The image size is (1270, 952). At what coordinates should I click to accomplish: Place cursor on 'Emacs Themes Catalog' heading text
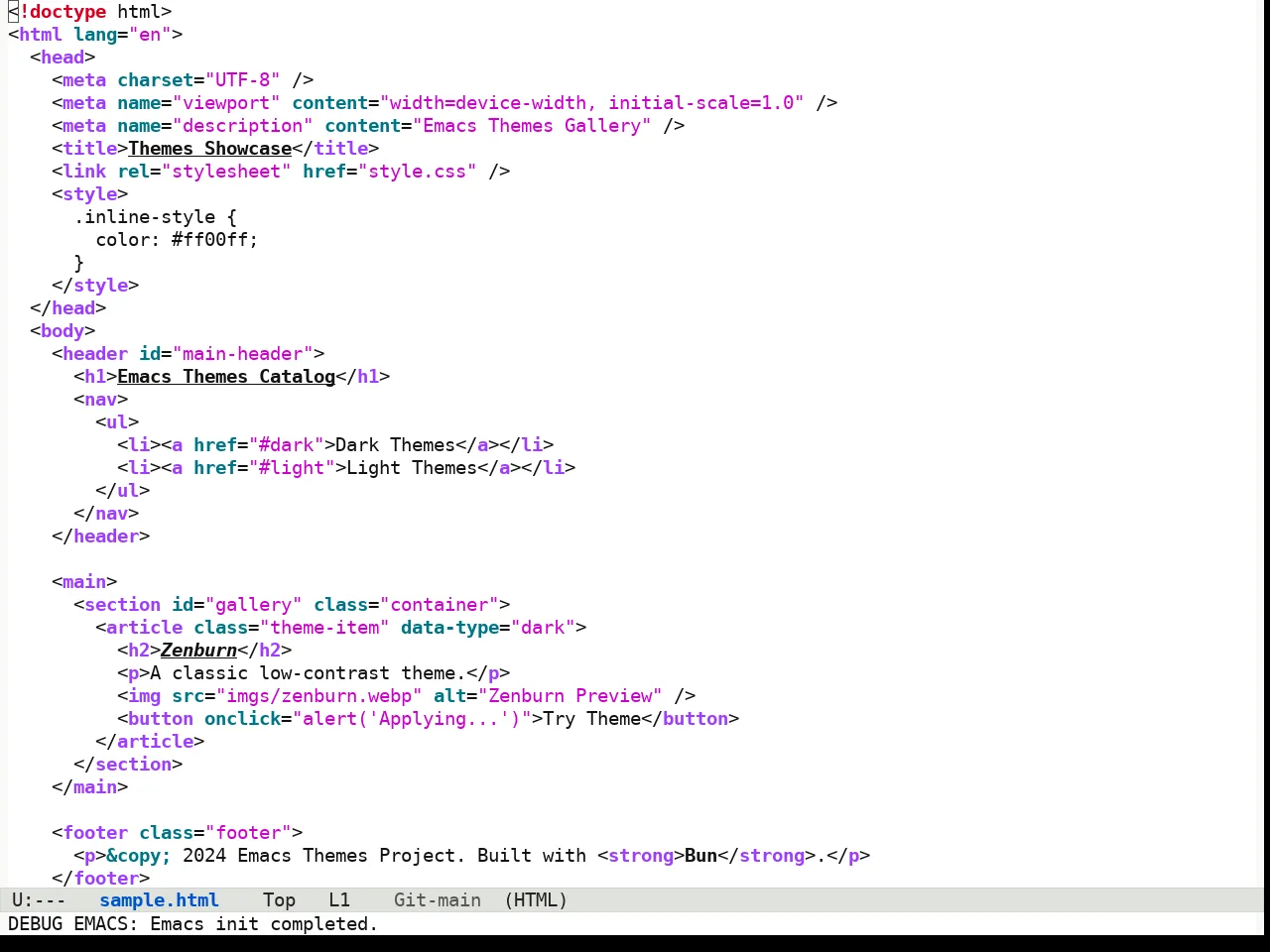226,377
